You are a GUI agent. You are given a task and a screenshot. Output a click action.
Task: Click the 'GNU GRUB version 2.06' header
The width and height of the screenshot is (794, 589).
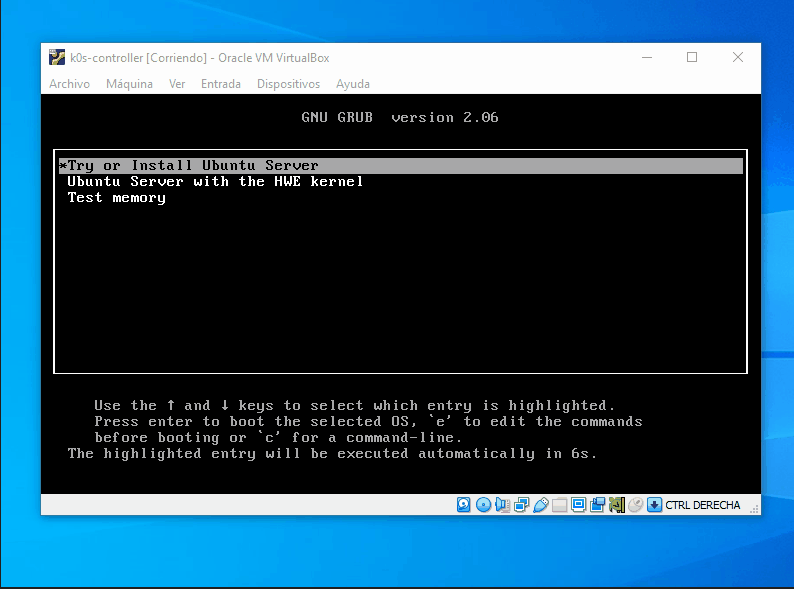[x=400, y=117]
